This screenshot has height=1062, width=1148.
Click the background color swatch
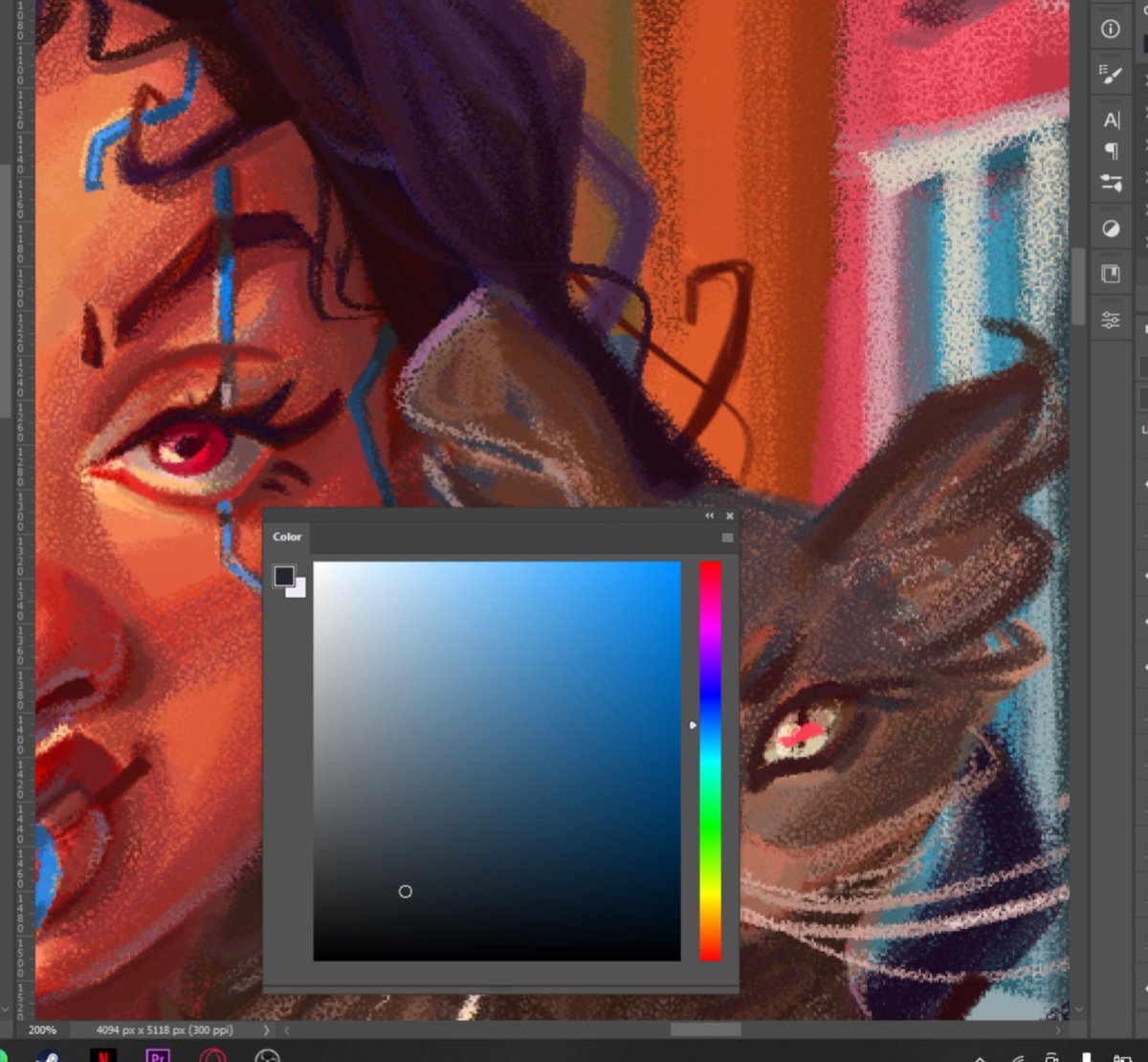click(298, 588)
